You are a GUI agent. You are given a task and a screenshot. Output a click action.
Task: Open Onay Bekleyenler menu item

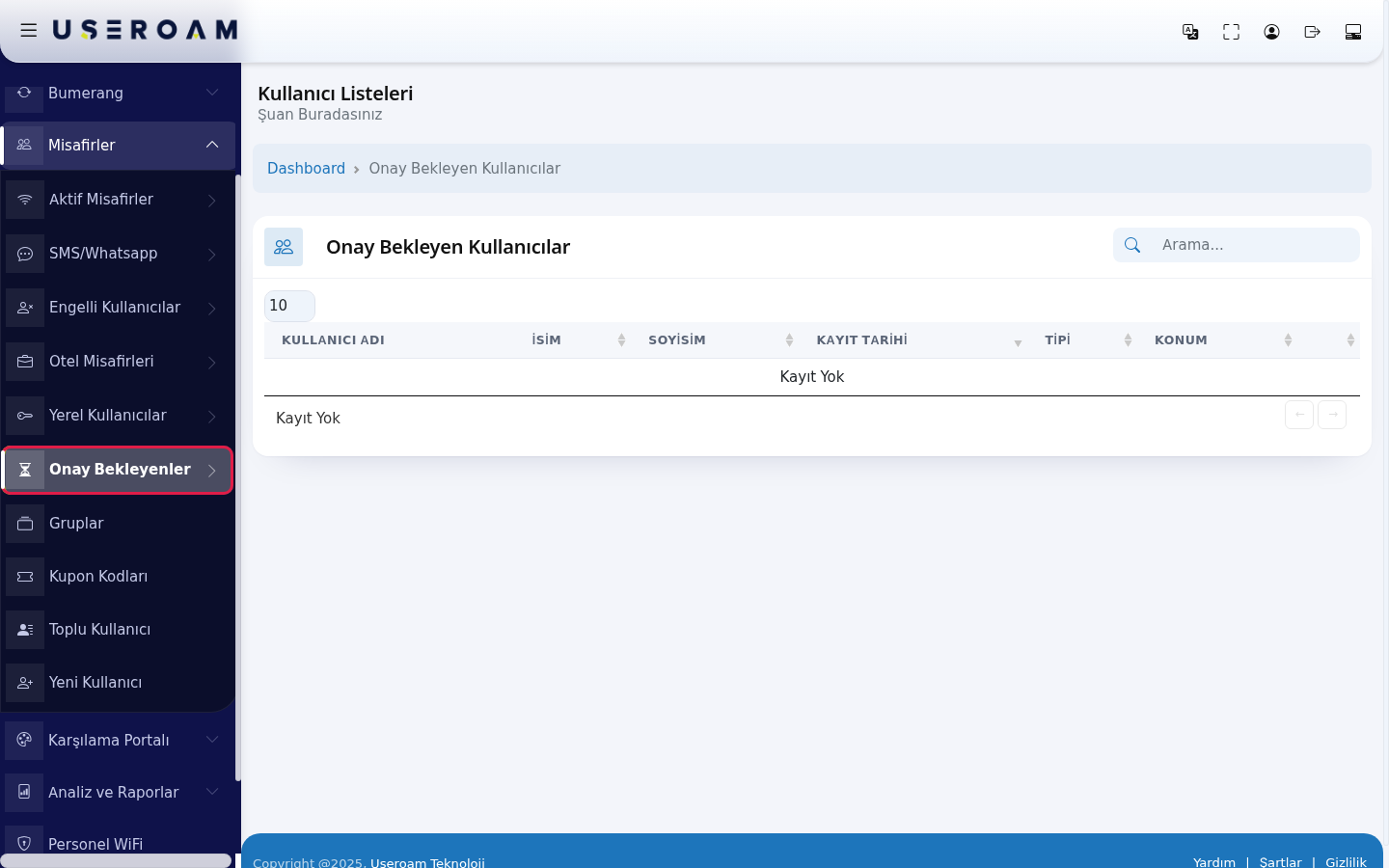(x=118, y=470)
